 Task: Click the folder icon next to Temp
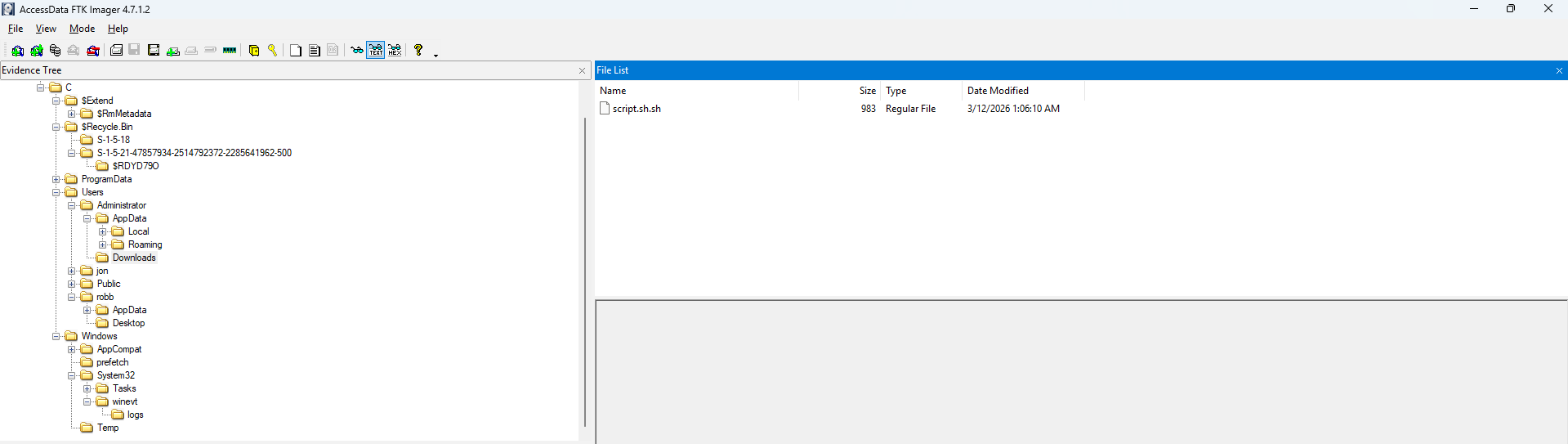[x=87, y=428]
